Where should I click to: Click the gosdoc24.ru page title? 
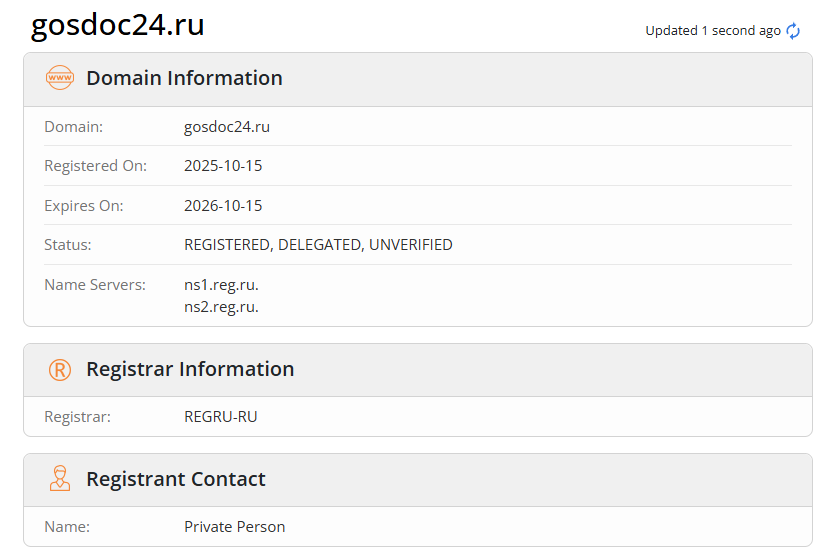(118, 25)
